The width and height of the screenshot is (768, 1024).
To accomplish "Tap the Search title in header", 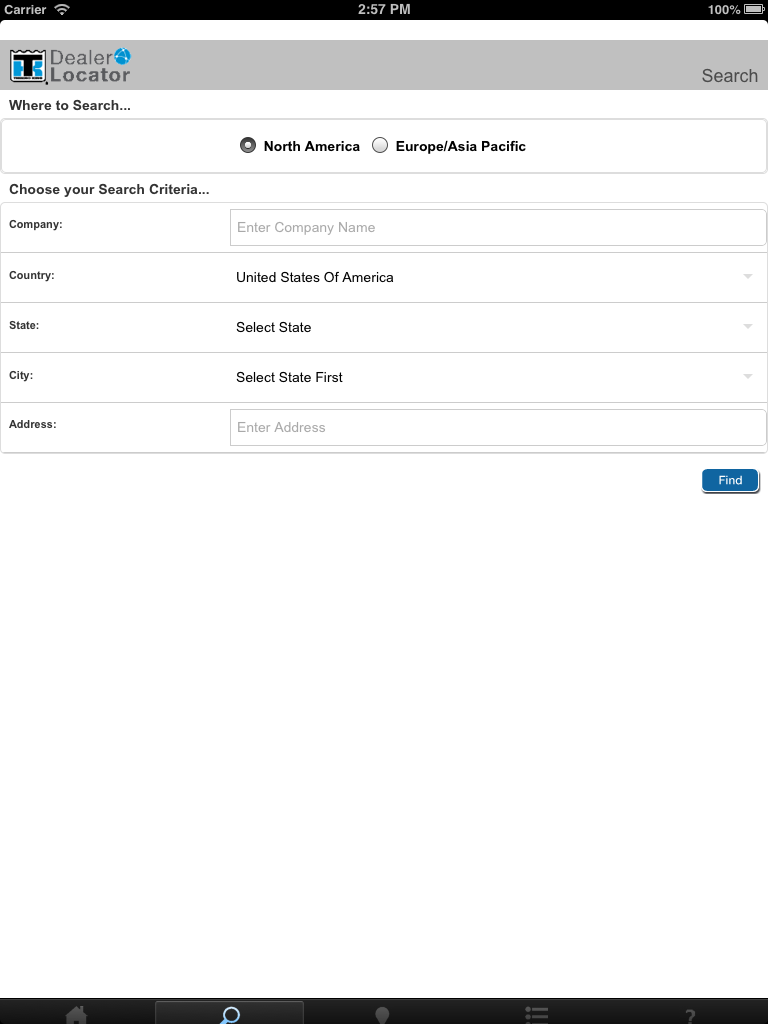I will (729, 76).
